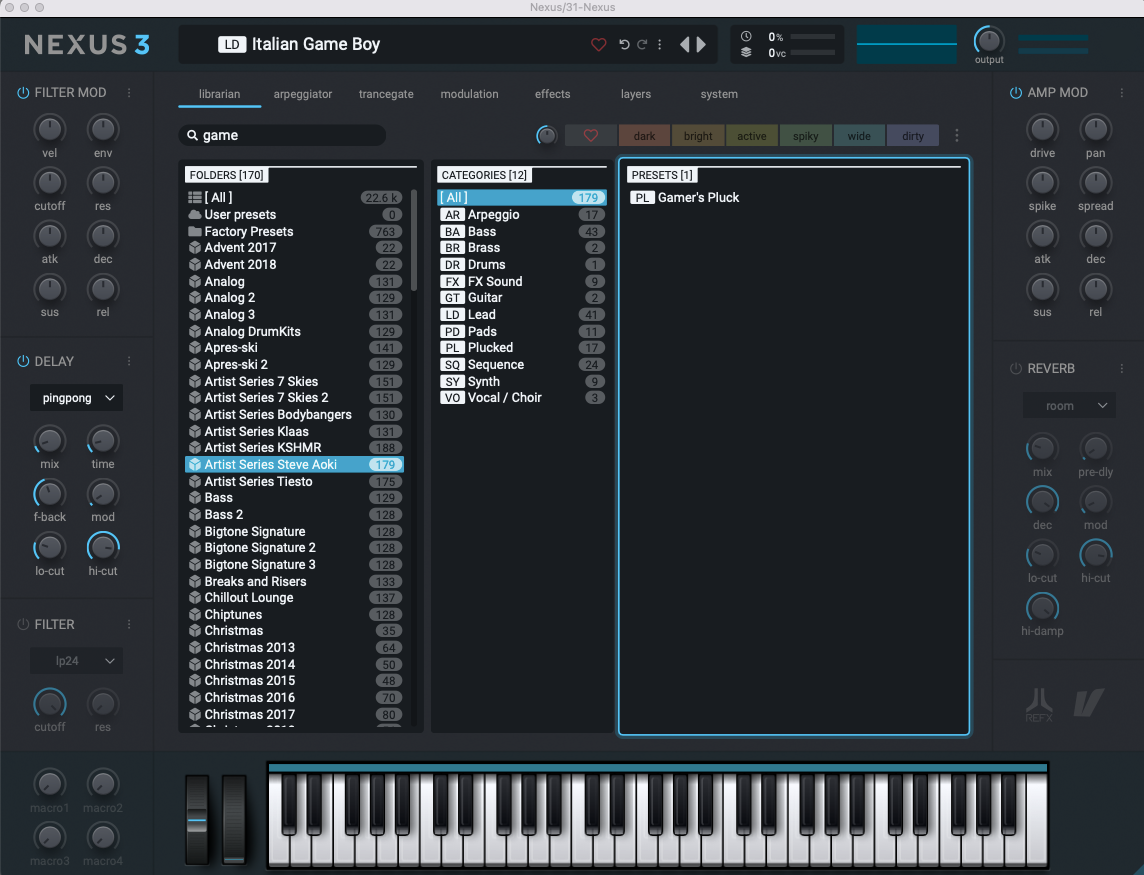Click the clock CPU usage icon
Viewport: 1144px width, 875px height.
pyautogui.click(x=746, y=36)
